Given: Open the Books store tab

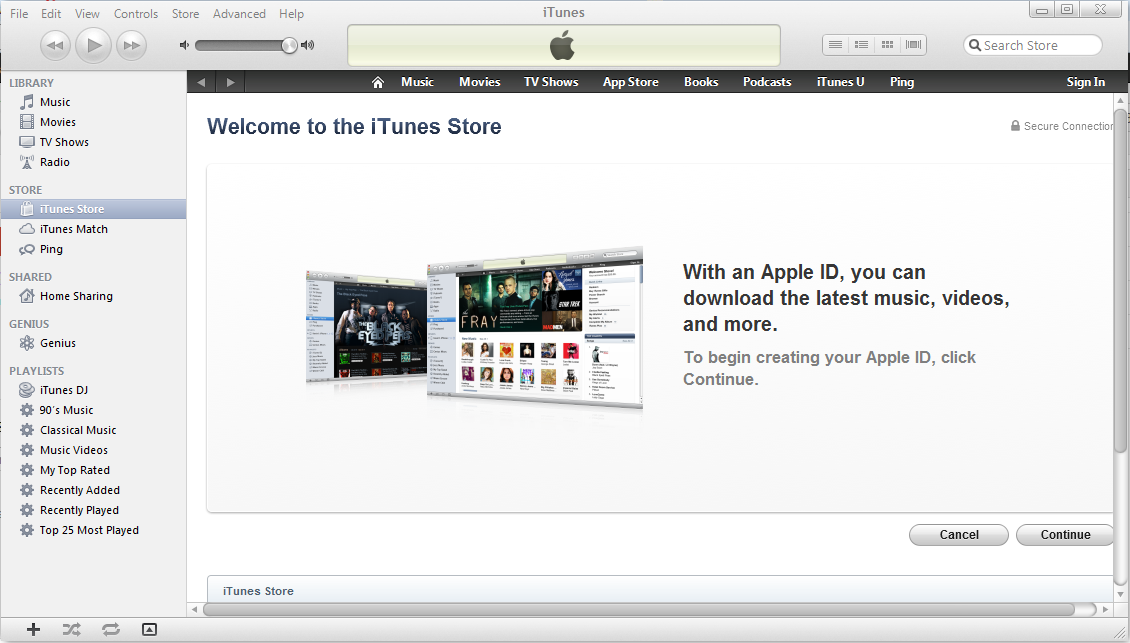Looking at the screenshot, I should point(701,82).
